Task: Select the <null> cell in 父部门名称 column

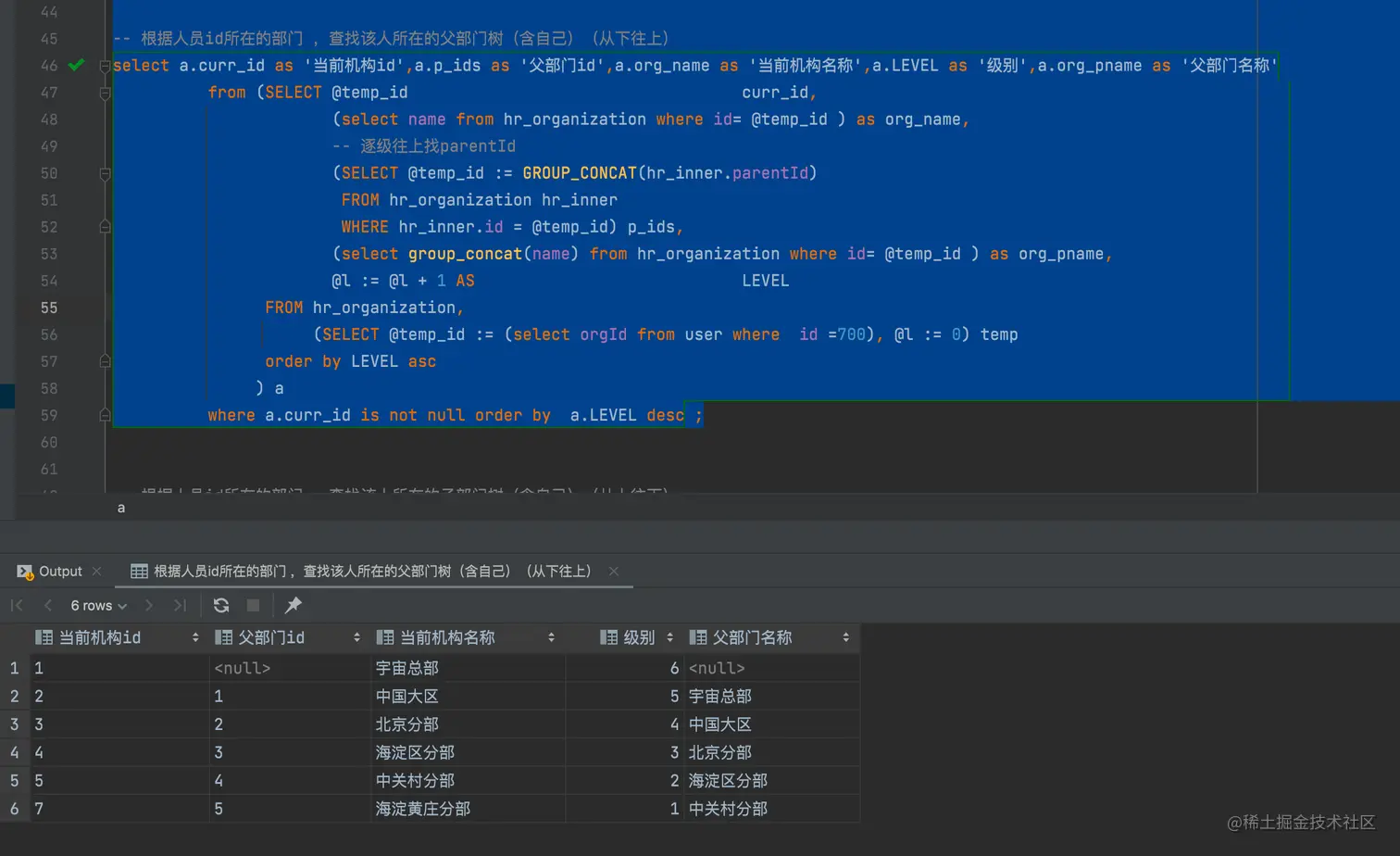Action: [771, 668]
